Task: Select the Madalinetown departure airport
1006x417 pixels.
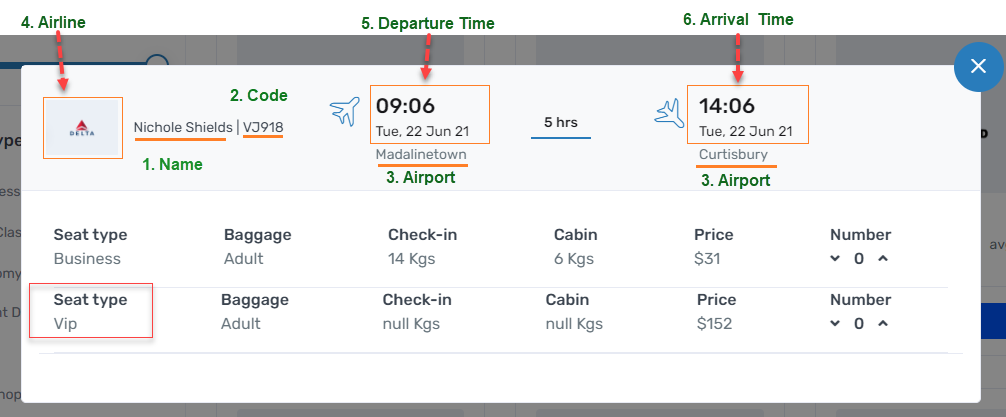Action: click(x=421, y=155)
